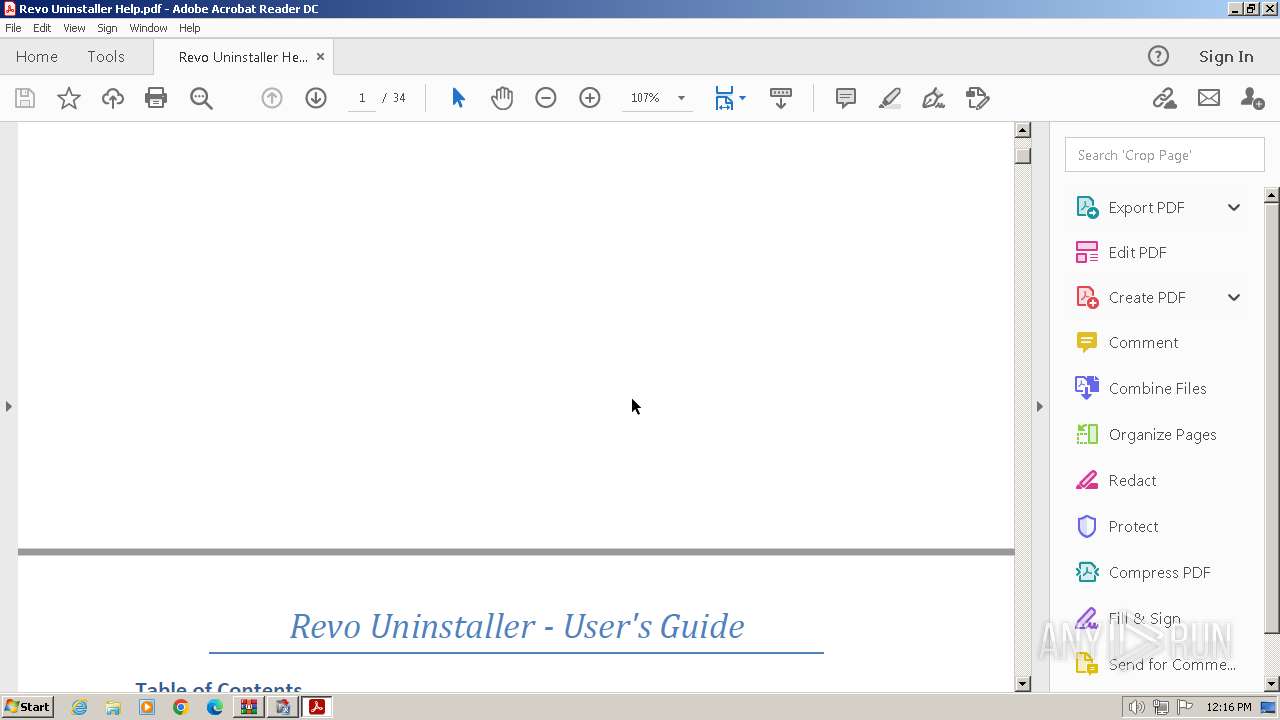Click the Share with others person icon

coord(1252,98)
